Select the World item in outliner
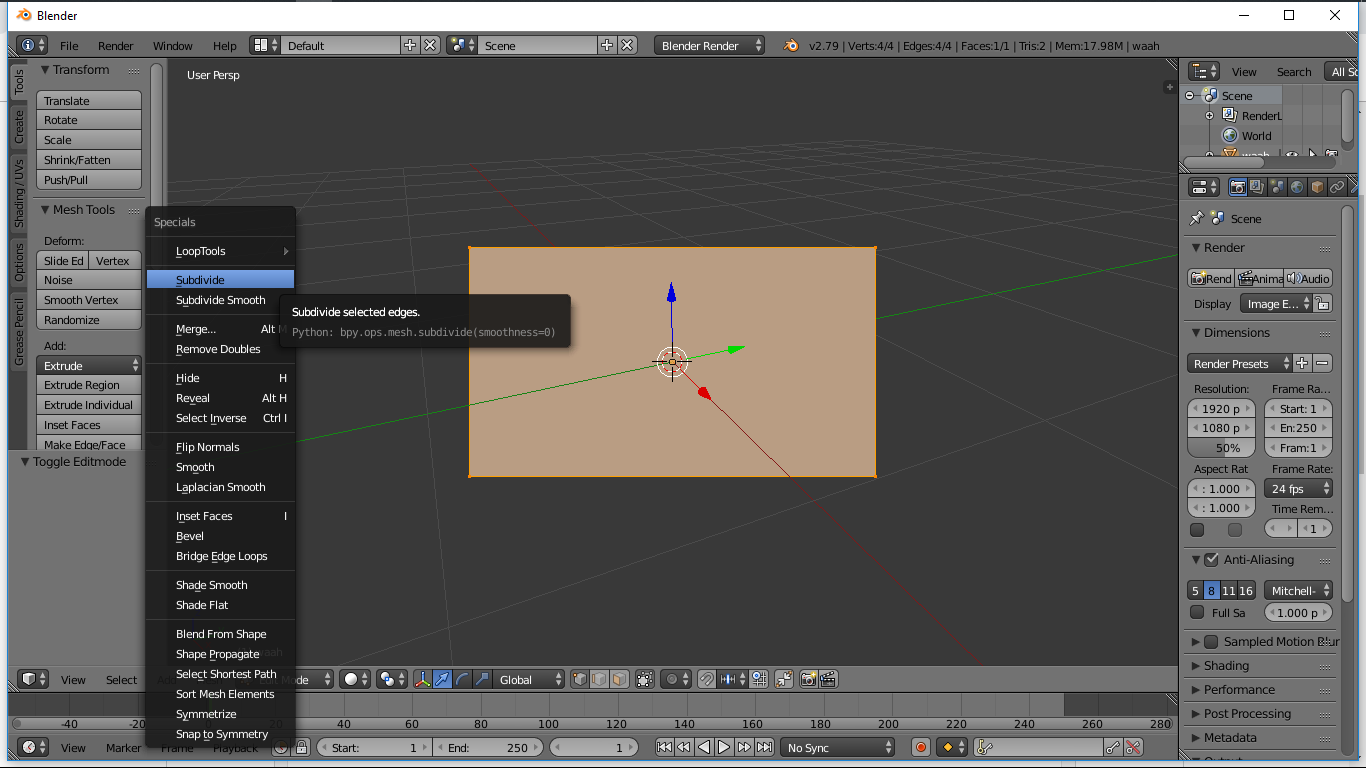Screen dimensions: 1366x768 point(1256,136)
